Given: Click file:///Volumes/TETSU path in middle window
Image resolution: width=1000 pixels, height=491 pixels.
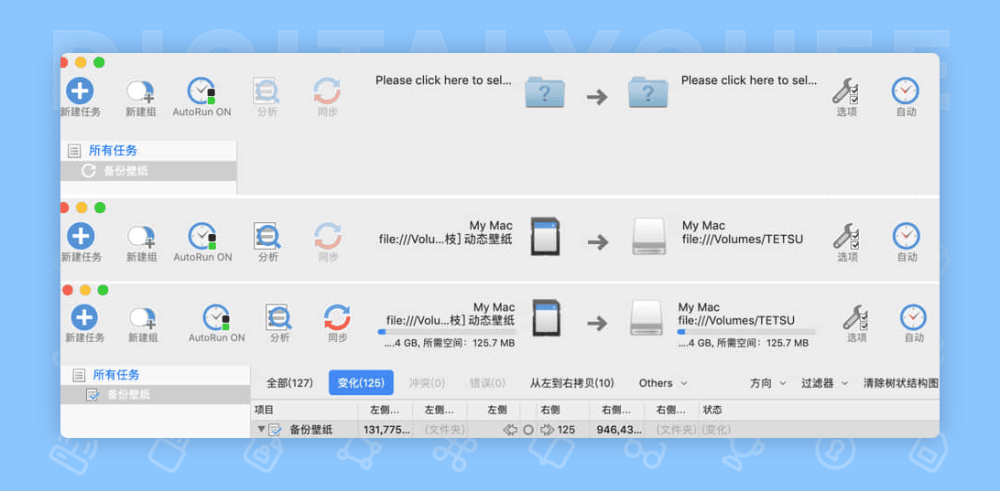Looking at the screenshot, I should point(742,240).
